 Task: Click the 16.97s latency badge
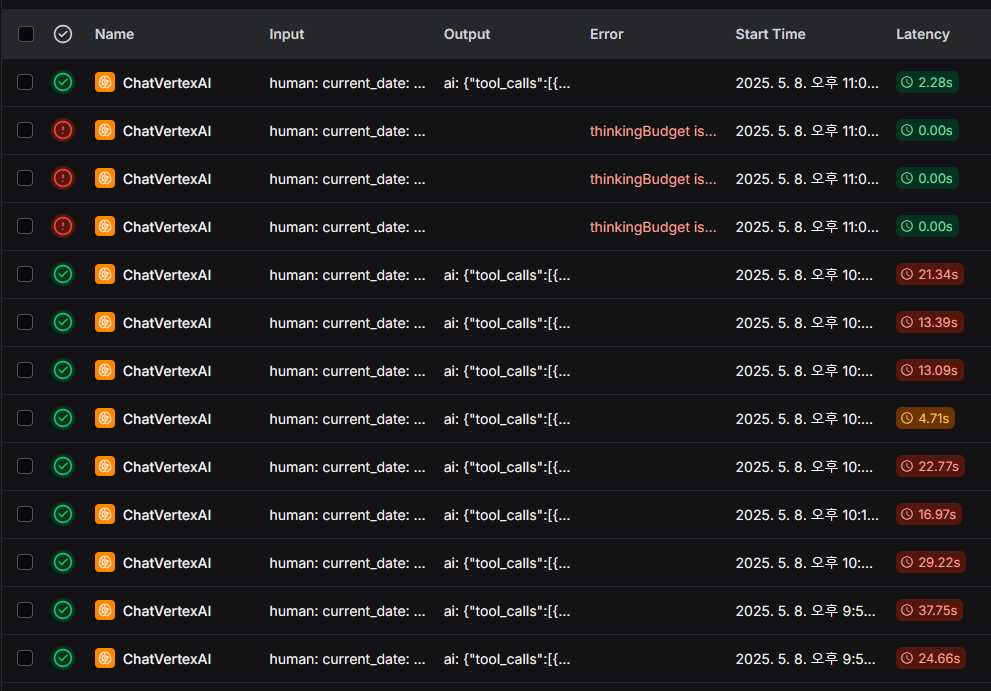(x=929, y=515)
